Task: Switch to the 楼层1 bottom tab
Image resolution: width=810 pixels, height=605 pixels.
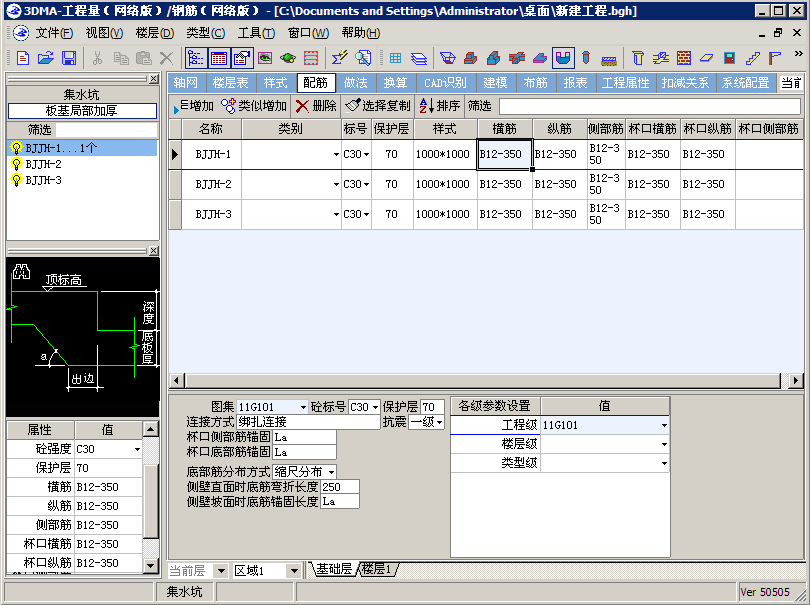Action: [377, 569]
